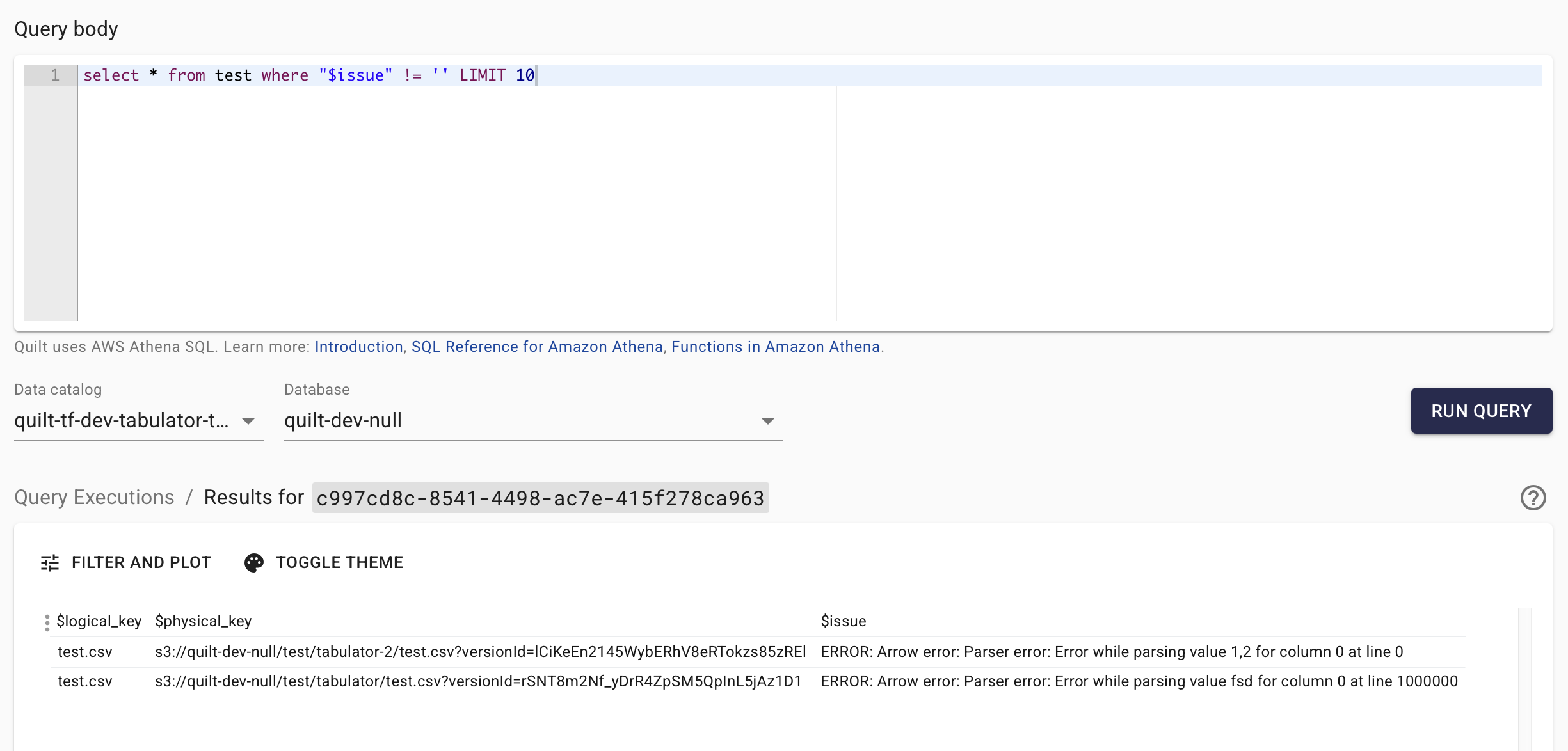Click the results table vertical scrollbar
This screenshot has width=1568, height=751.
click(1525, 678)
